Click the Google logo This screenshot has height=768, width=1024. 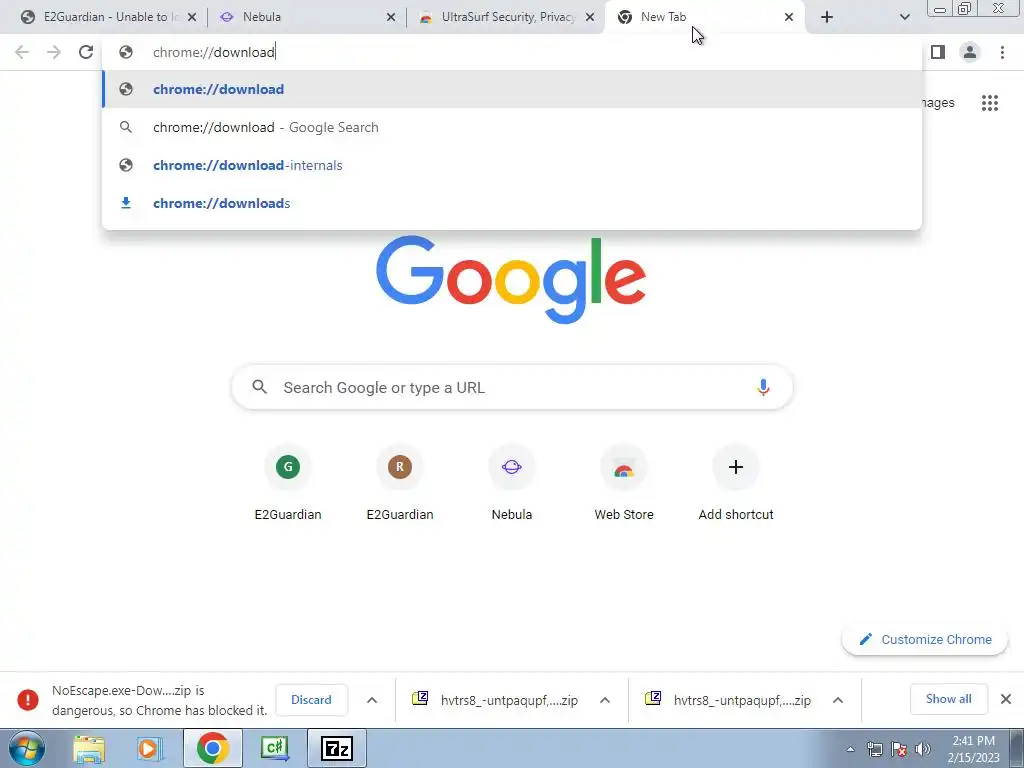pyautogui.click(x=511, y=280)
